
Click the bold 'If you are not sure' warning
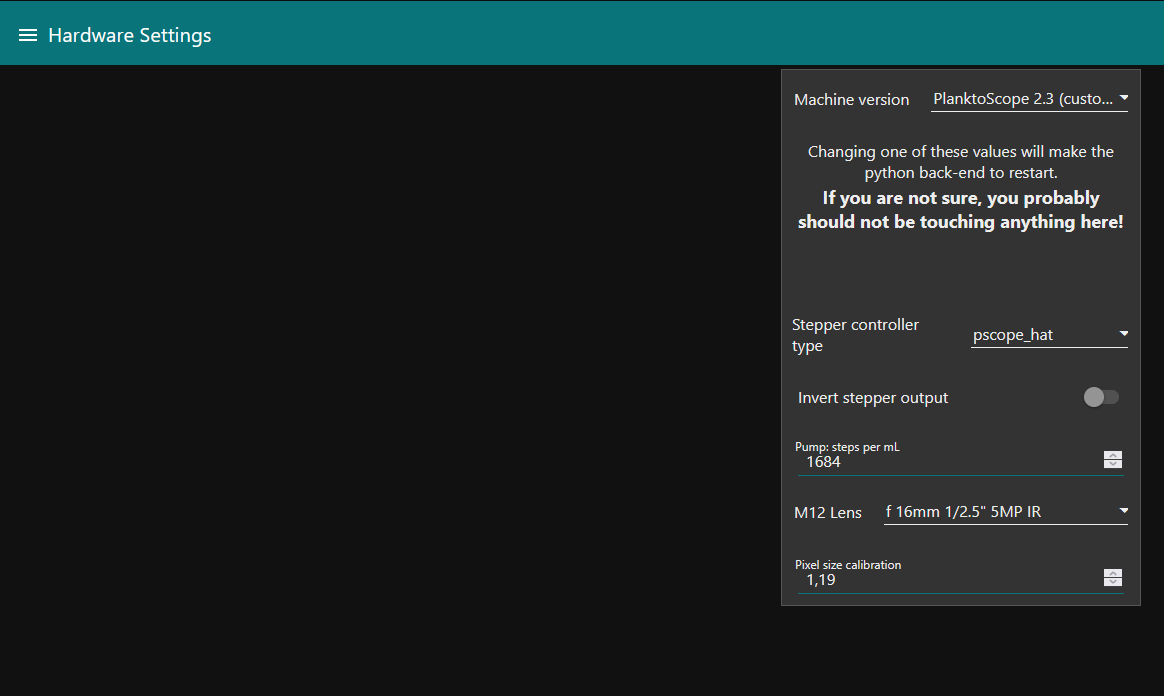[x=960, y=210]
